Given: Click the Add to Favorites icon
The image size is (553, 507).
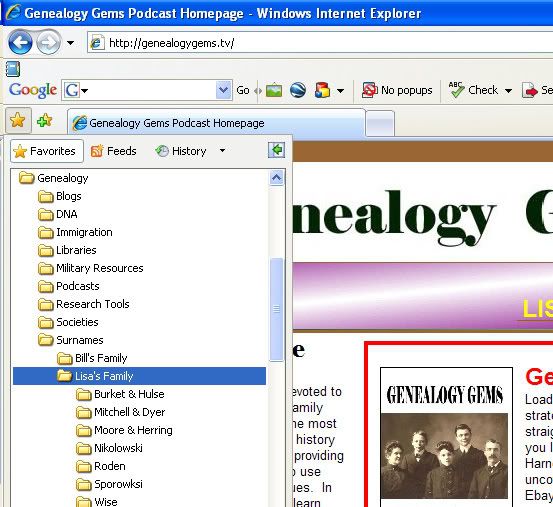Looking at the screenshot, I should [45, 121].
